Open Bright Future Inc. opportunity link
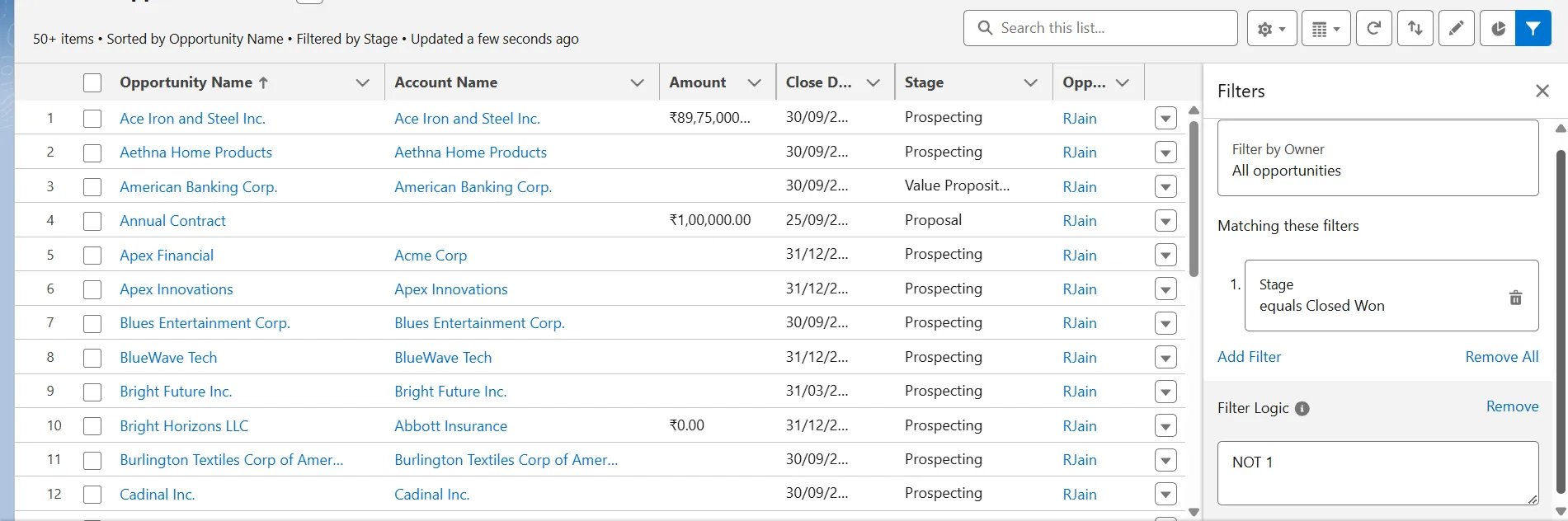This screenshot has height=521, width=1568. (x=176, y=392)
